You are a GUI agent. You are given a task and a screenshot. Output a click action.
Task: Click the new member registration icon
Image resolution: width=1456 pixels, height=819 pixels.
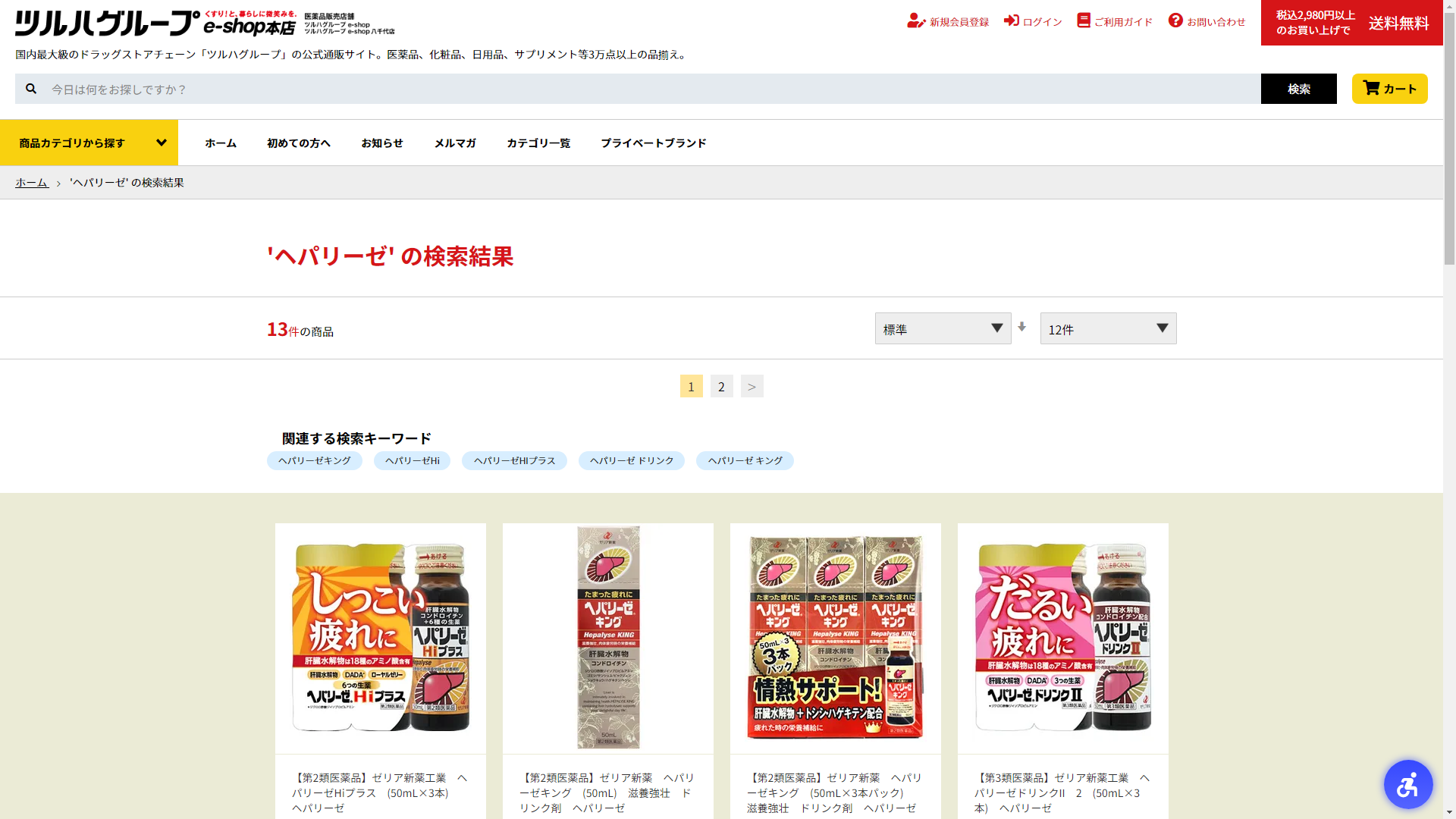[x=915, y=21]
